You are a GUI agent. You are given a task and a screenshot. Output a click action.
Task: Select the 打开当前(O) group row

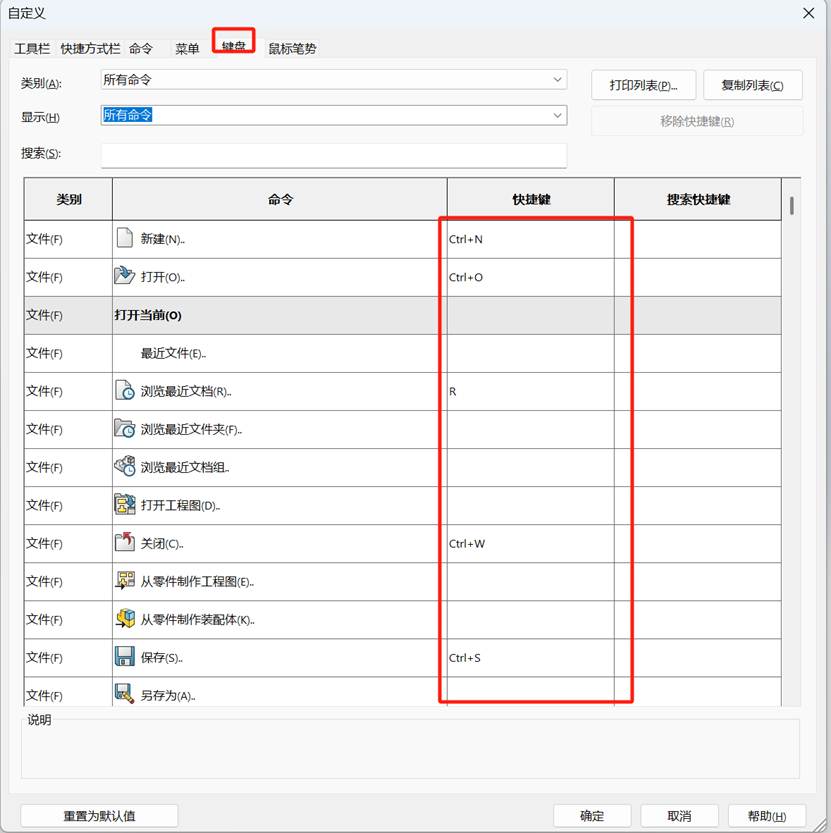click(x=280, y=316)
